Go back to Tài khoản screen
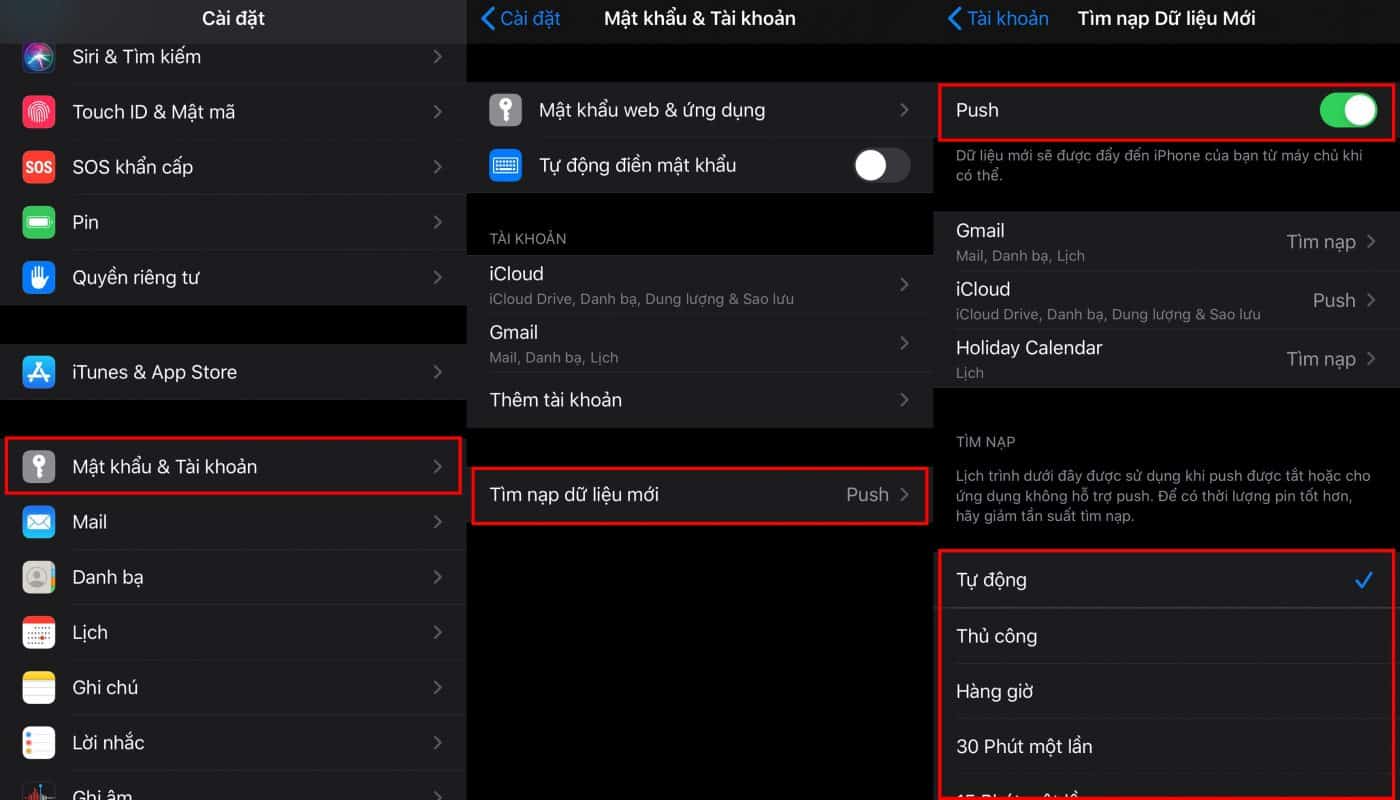Image resolution: width=1400 pixels, height=800 pixels. (998, 18)
